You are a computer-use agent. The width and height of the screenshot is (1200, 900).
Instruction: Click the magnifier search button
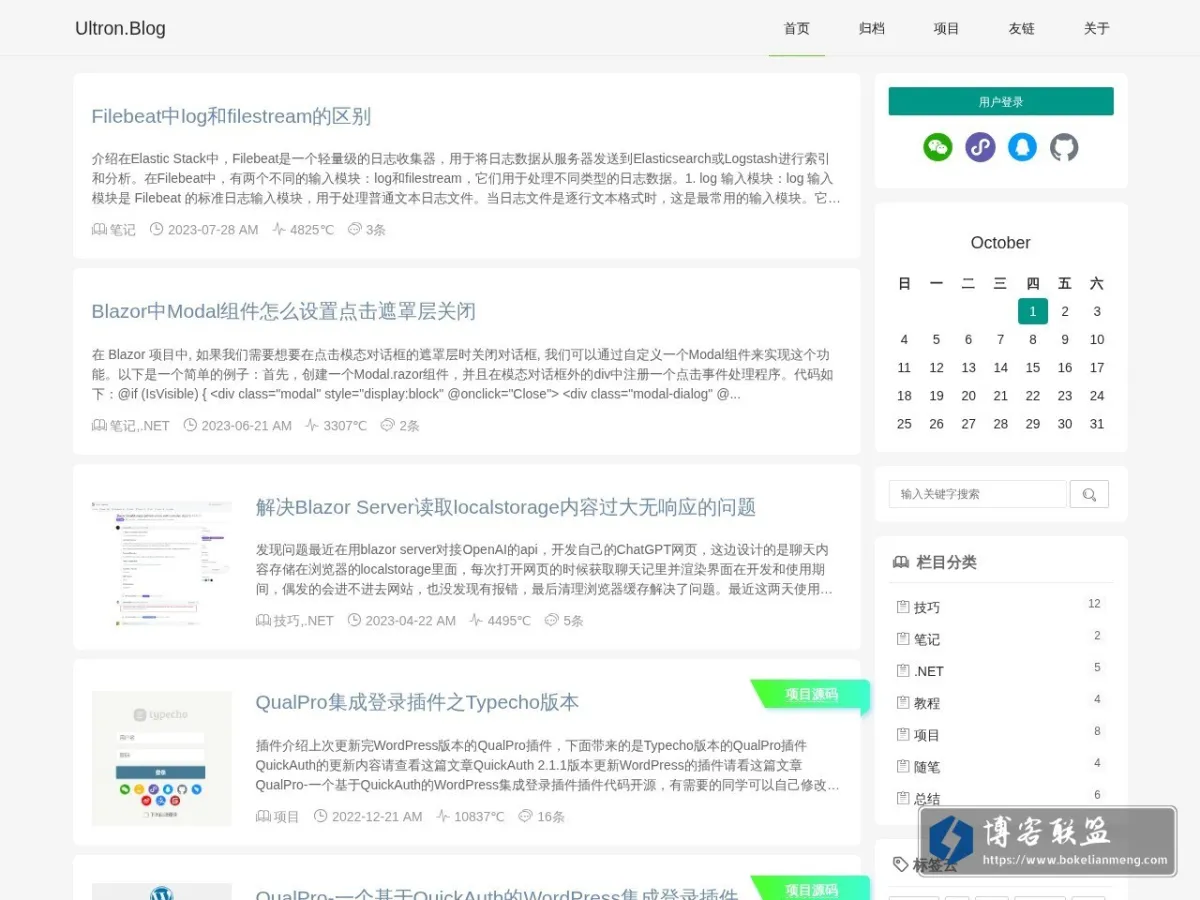(1089, 494)
